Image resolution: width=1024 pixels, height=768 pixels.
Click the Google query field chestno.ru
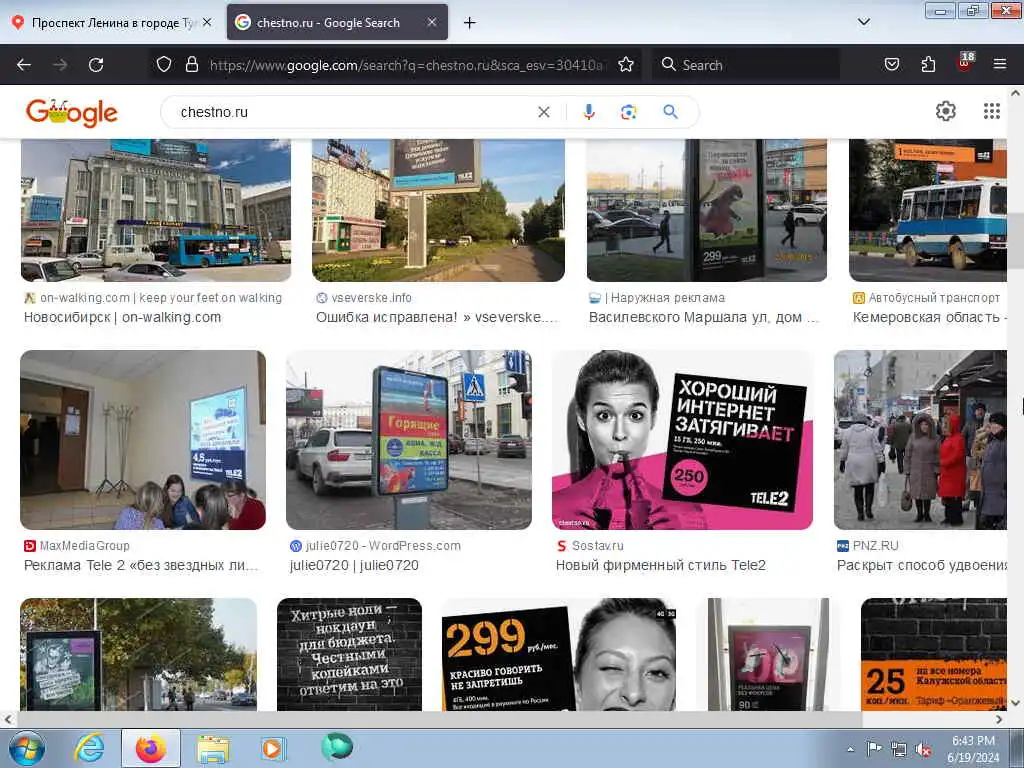click(x=353, y=112)
